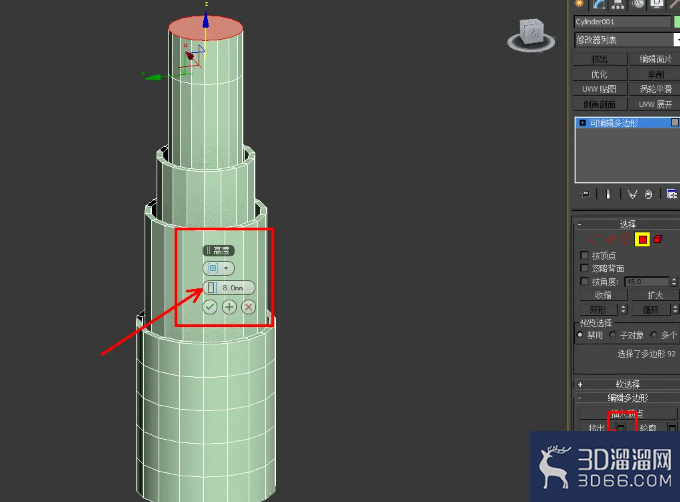Open the Display command panel tab
Screen dimensions: 680x502
tap(657, 4)
